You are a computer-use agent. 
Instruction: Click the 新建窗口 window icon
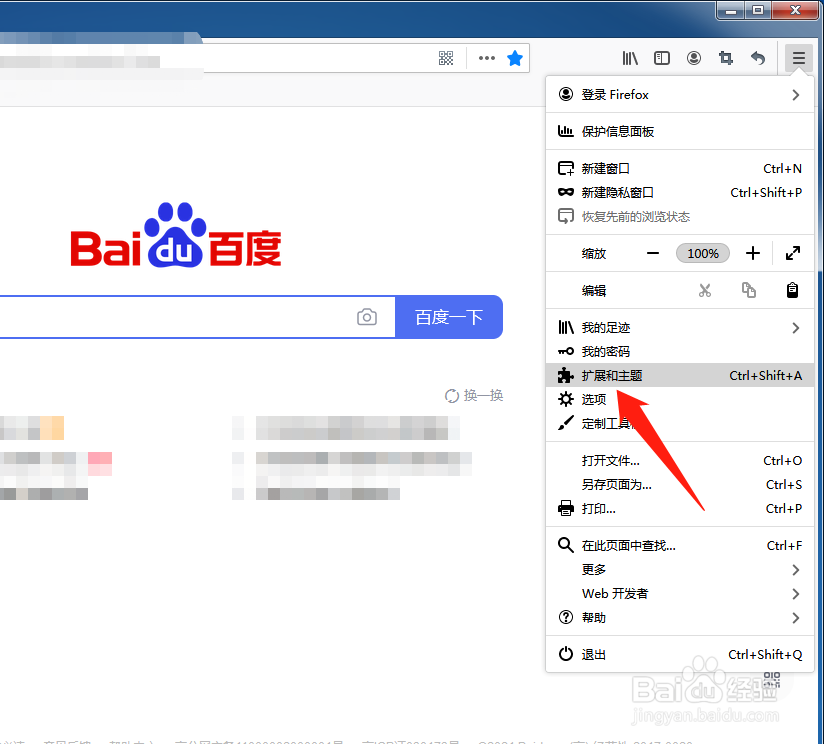565,169
